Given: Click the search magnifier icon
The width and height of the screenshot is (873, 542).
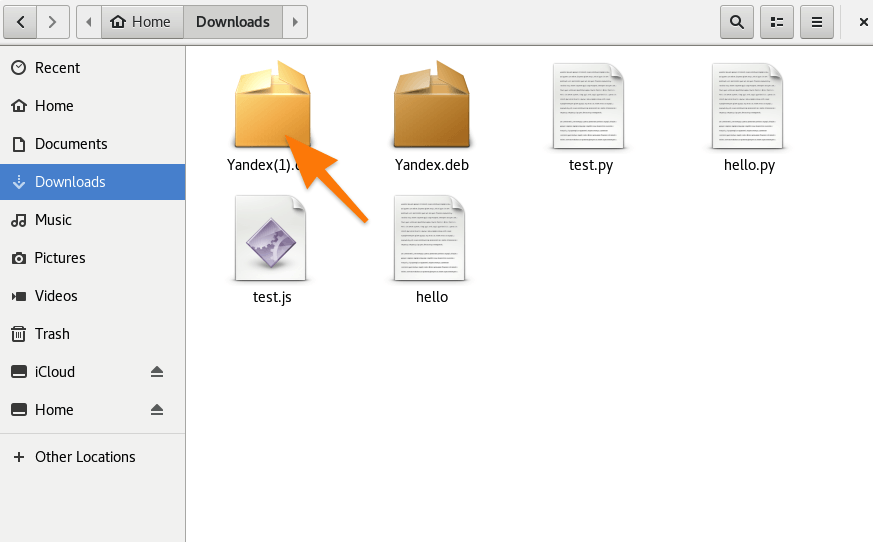Looking at the screenshot, I should [737, 21].
